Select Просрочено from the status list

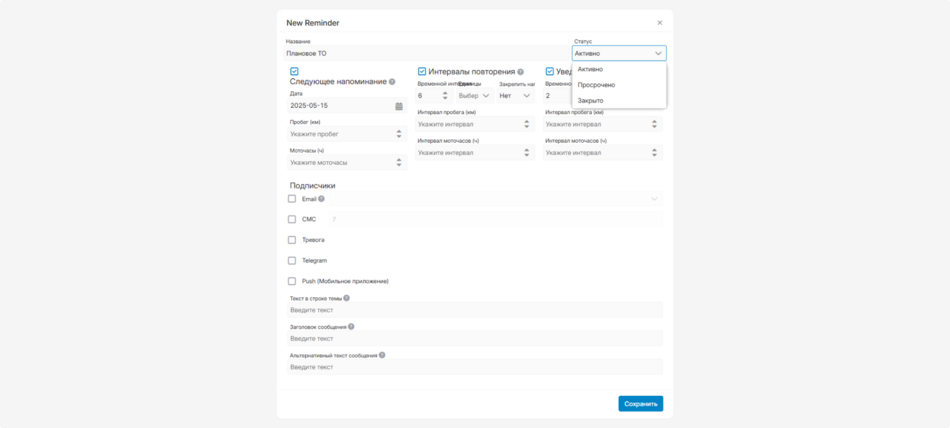pos(596,85)
